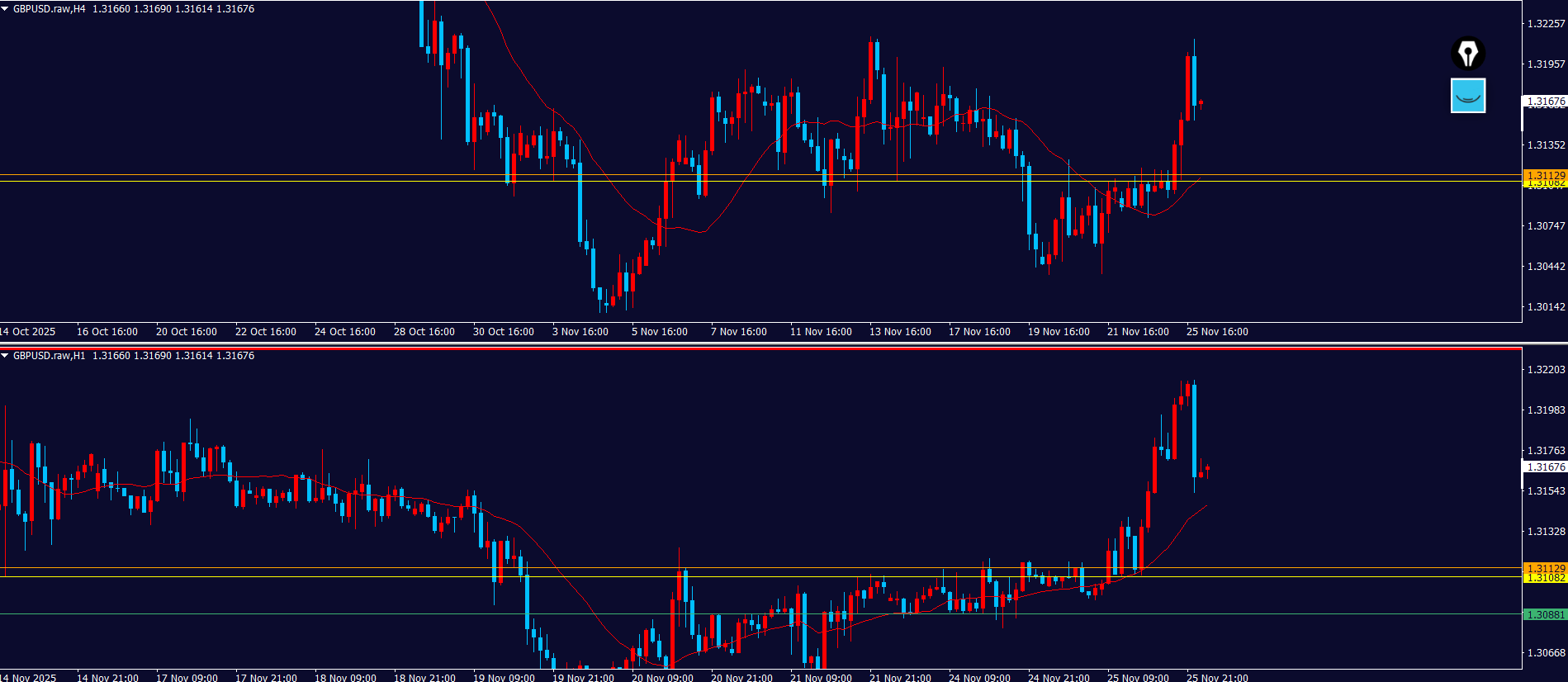
Task: Click current price 1.31676 label in H1 chart
Action: point(1545,467)
